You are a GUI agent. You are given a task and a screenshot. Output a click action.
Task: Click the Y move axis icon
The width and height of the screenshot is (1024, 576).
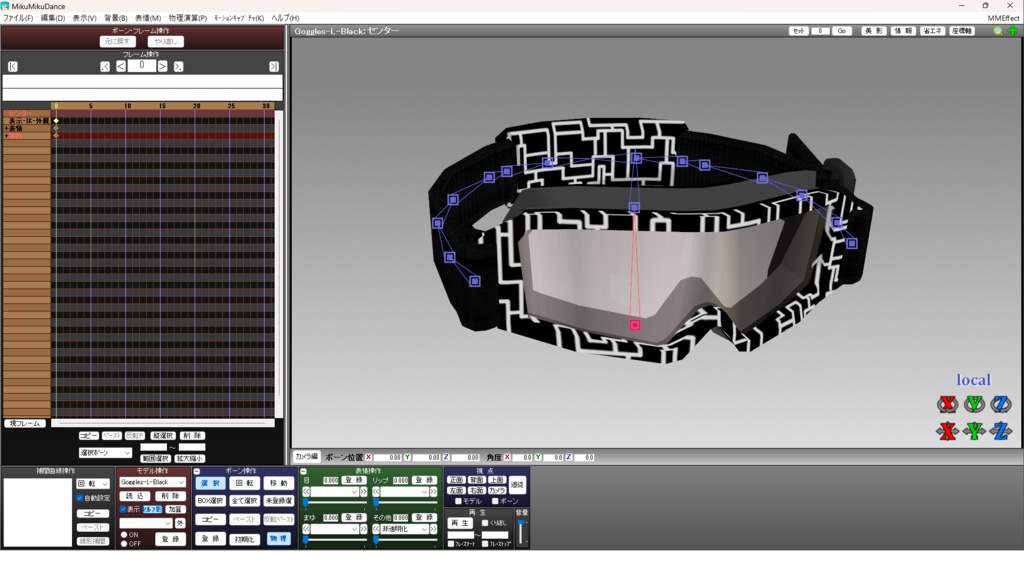pos(974,431)
